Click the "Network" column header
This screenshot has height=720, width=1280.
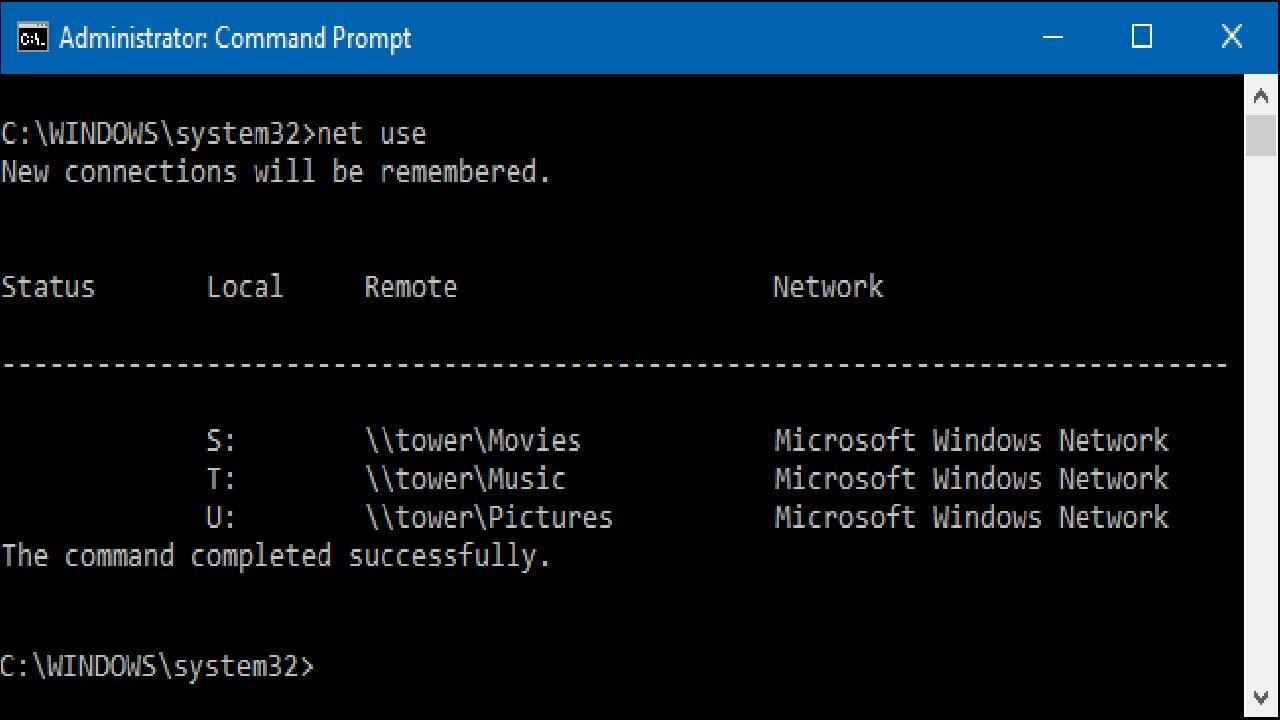828,287
